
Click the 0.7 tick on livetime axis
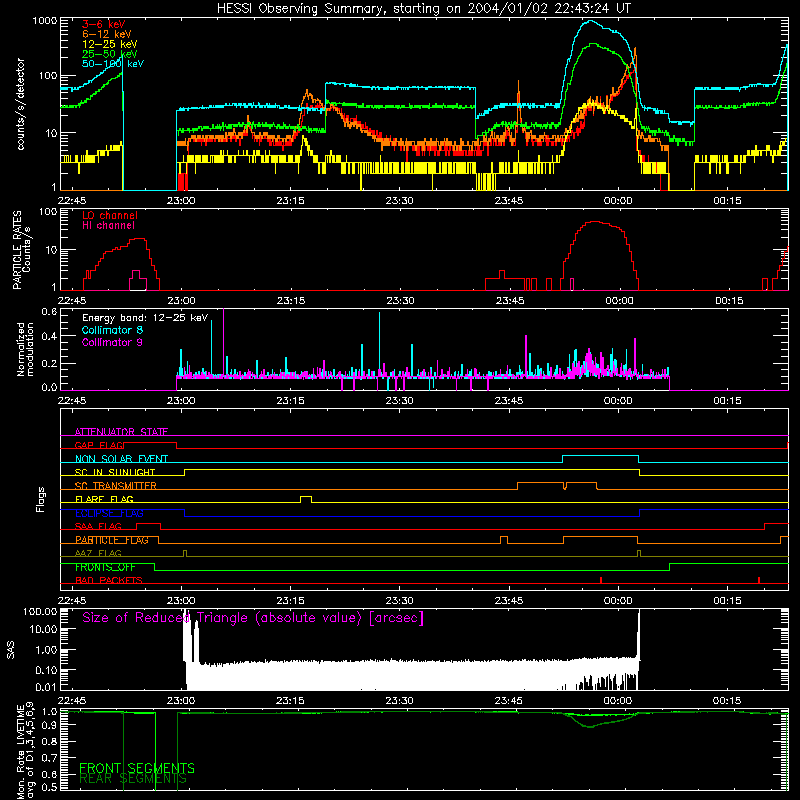(x=49, y=758)
